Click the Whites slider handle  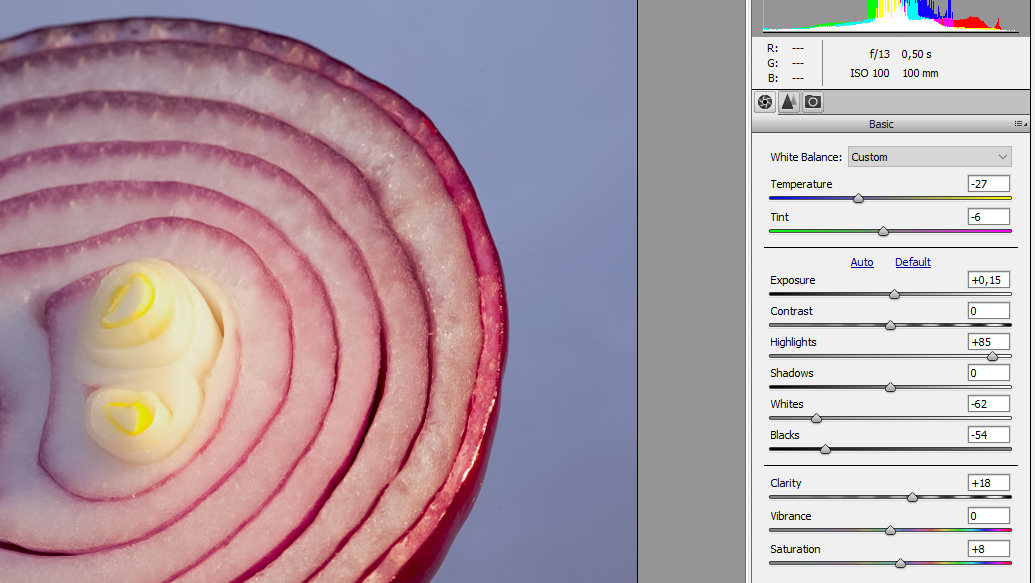[817, 419]
